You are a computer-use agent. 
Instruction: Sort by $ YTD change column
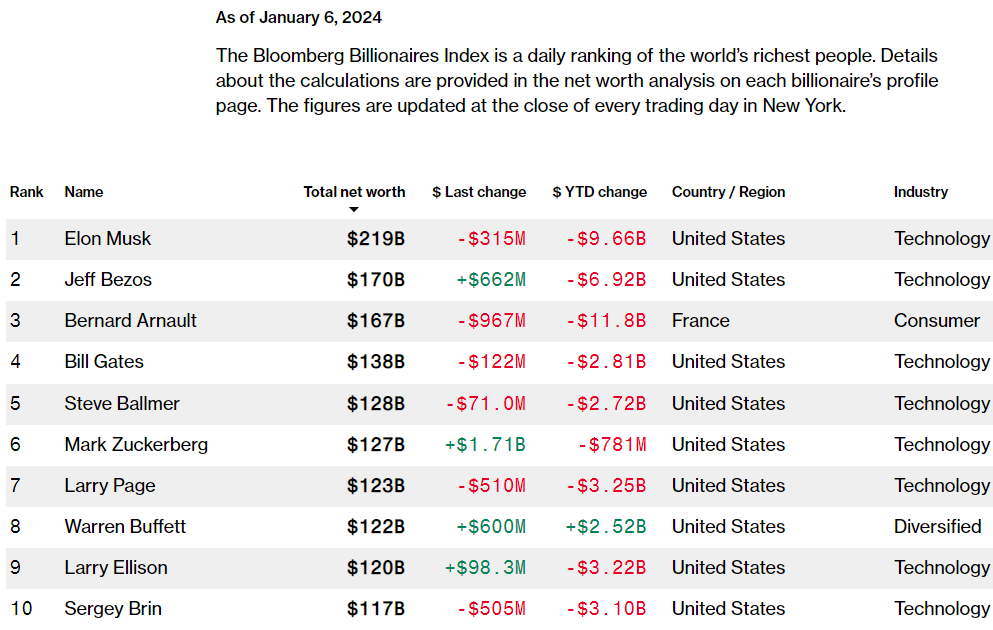coord(599,192)
